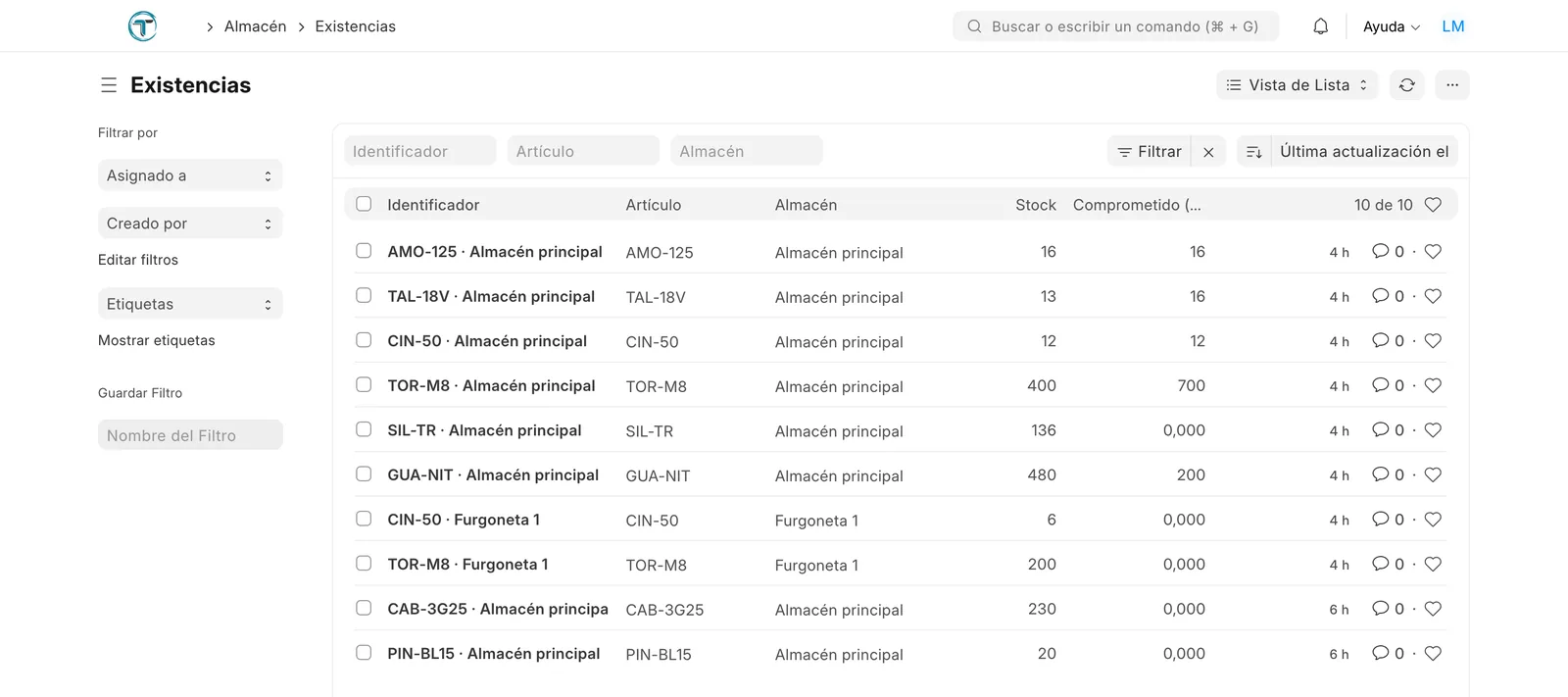The height and width of the screenshot is (697, 1568).
Task: Tick the select-all checkbox in header
Action: 364,204
